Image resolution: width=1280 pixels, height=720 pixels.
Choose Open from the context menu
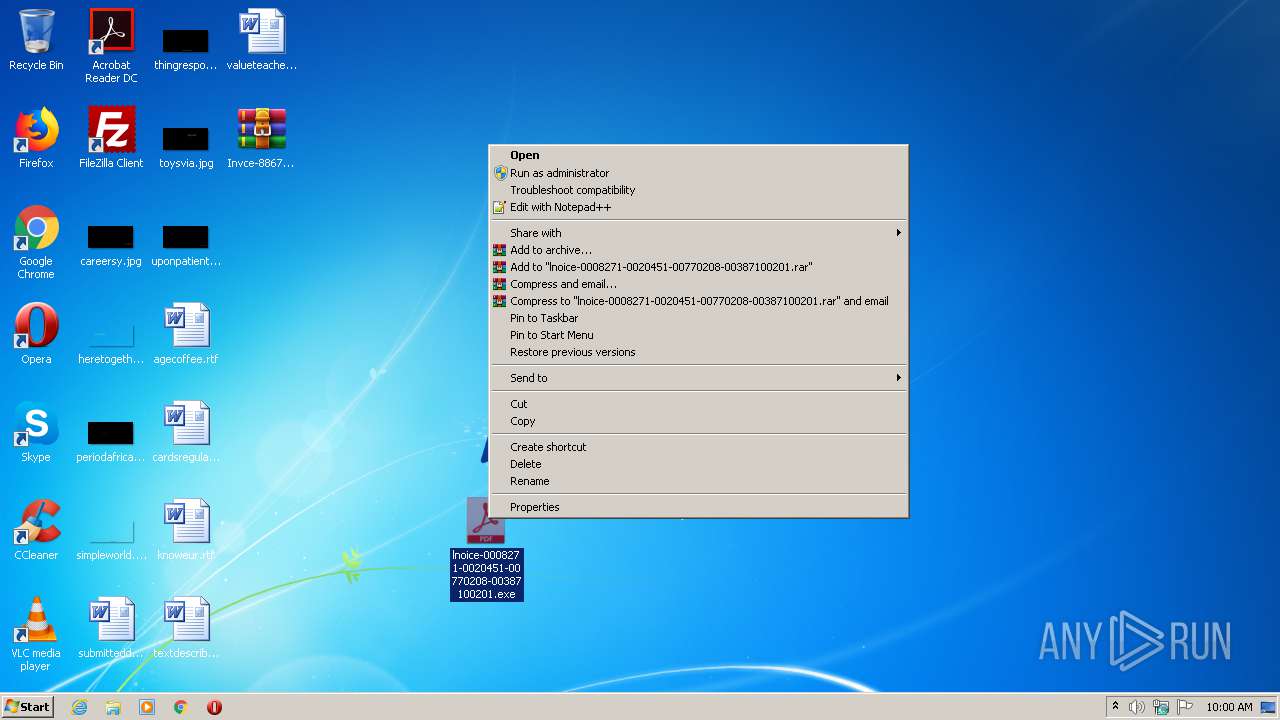698,155
